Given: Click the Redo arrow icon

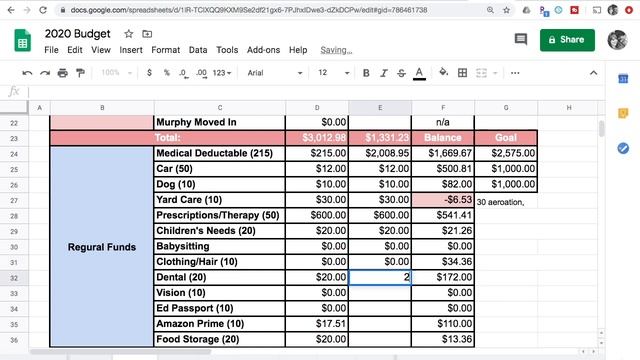Looking at the screenshot, I should [45, 73].
